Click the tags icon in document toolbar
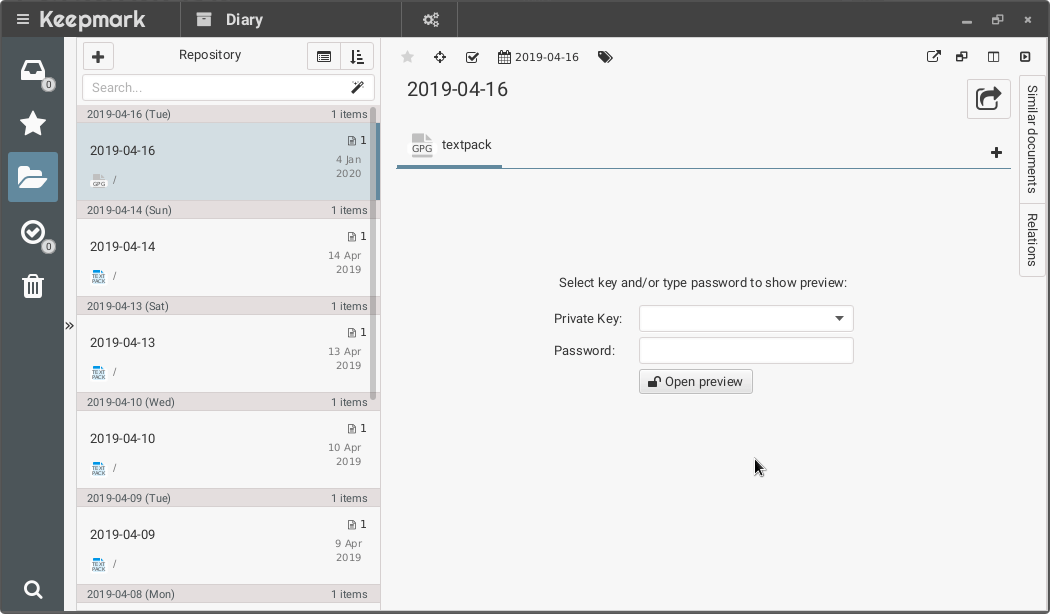The image size is (1050, 614). 605,57
